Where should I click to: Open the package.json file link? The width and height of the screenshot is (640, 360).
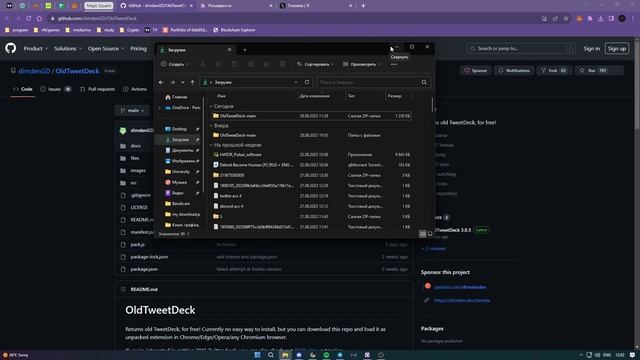click(x=144, y=269)
